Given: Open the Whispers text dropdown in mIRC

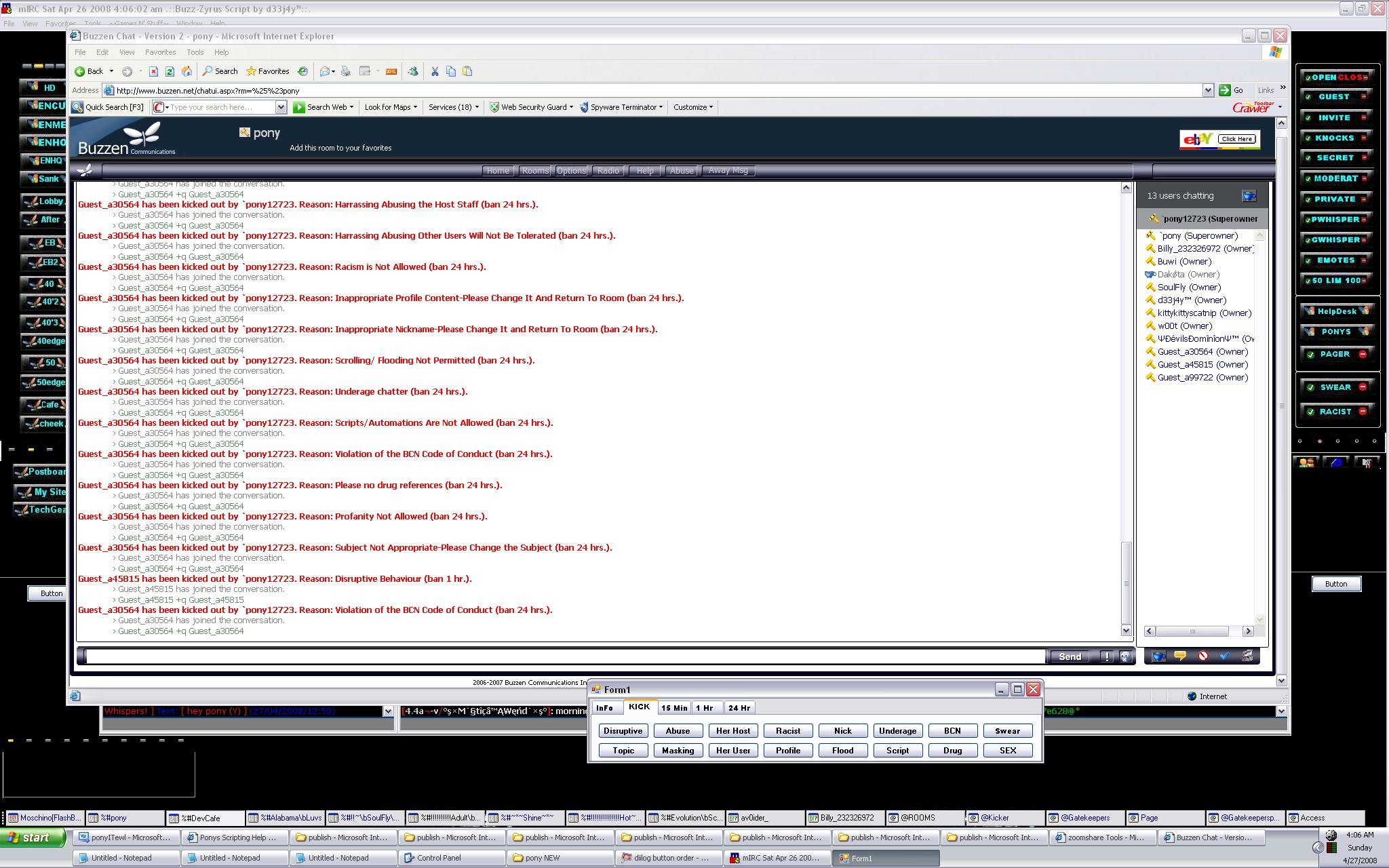Looking at the screenshot, I should (x=388, y=711).
